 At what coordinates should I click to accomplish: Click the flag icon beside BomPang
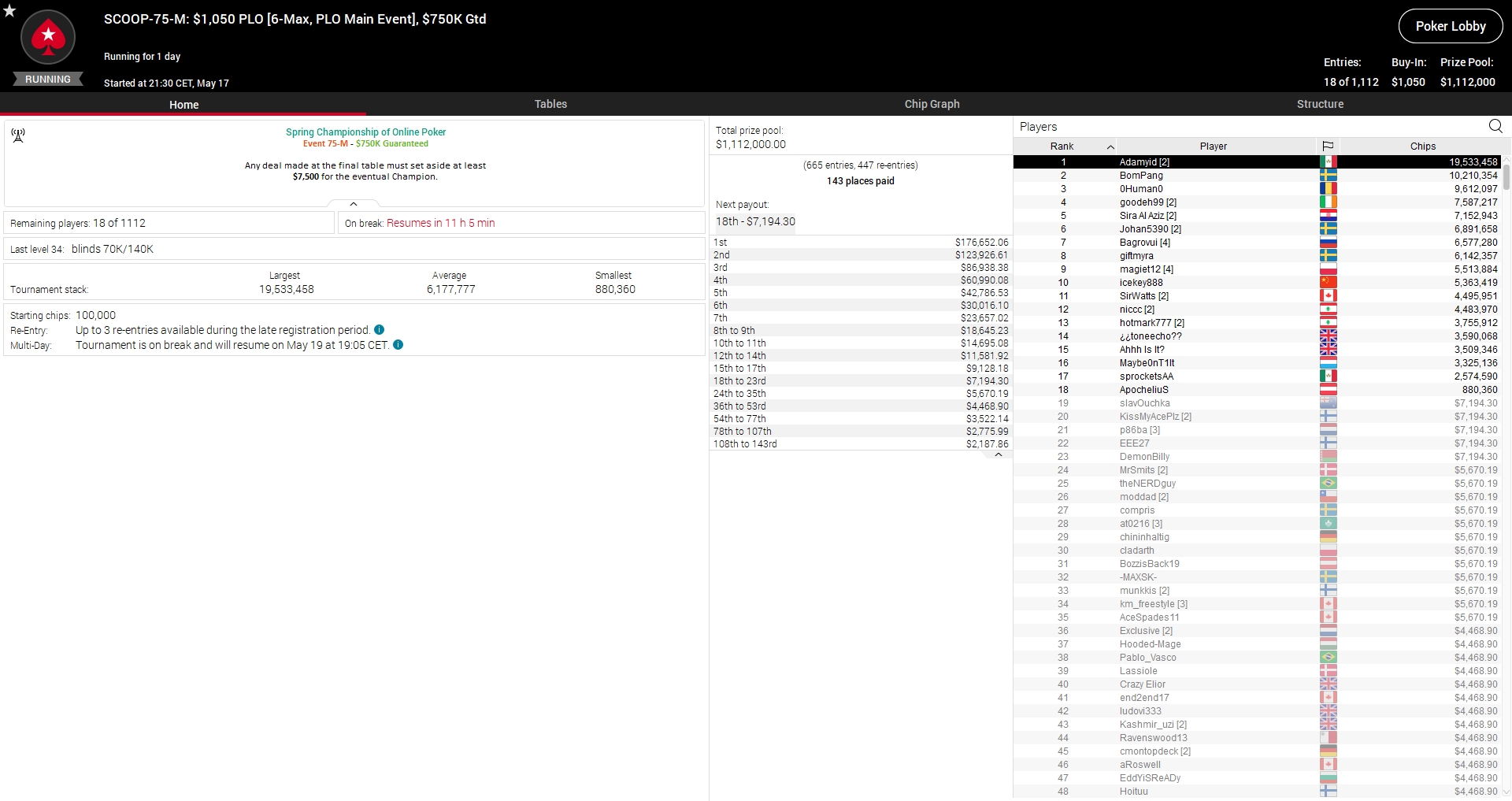tap(1329, 176)
